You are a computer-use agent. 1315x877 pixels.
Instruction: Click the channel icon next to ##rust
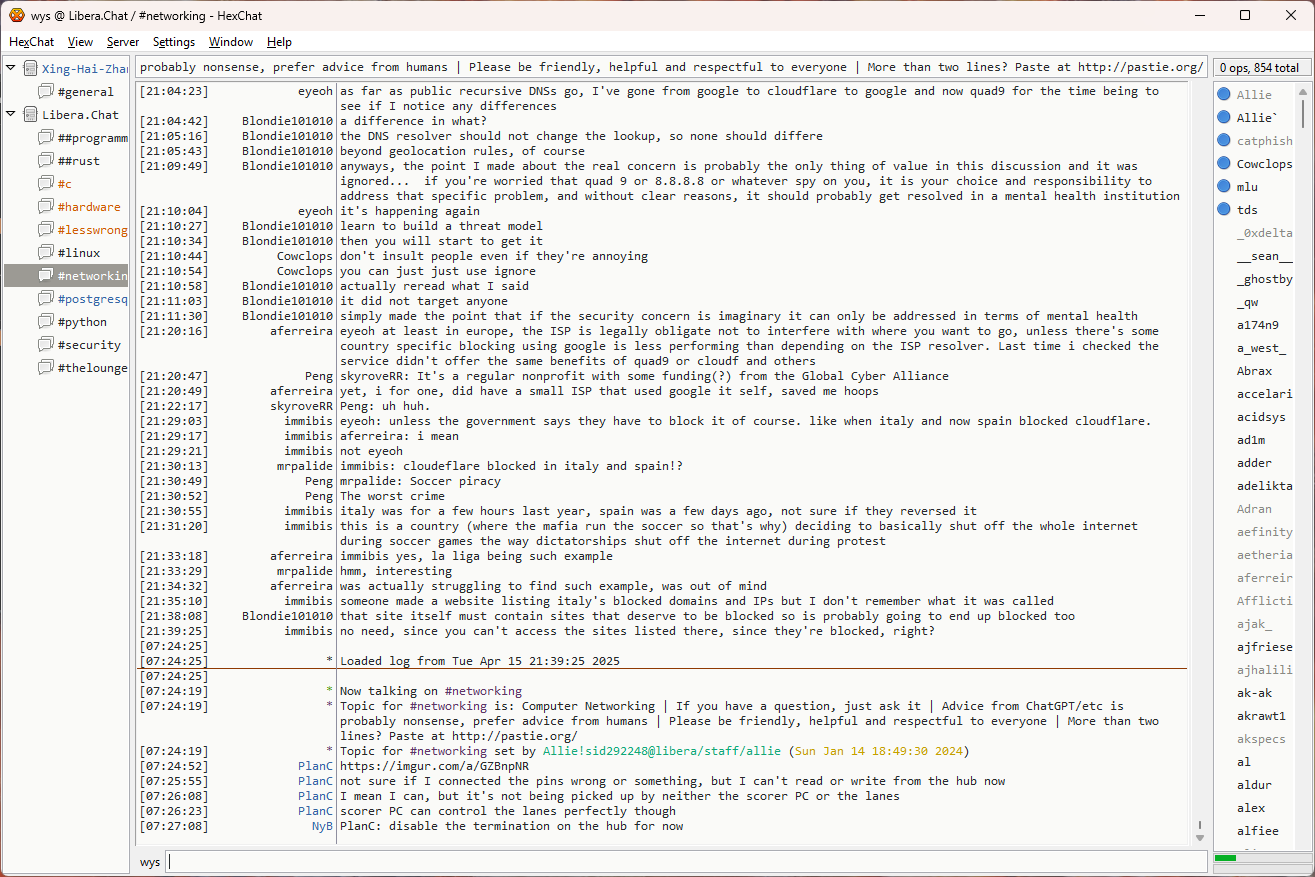(x=46, y=160)
